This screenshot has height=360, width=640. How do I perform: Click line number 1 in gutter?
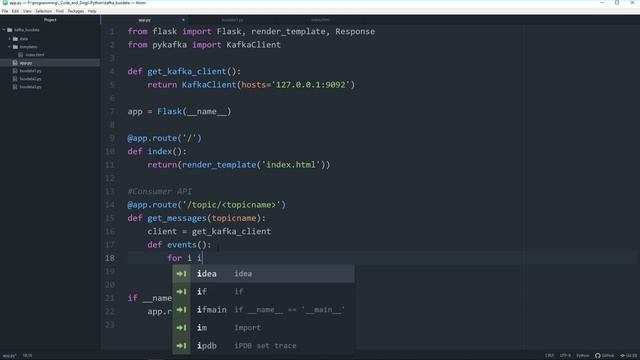click(x=112, y=31)
